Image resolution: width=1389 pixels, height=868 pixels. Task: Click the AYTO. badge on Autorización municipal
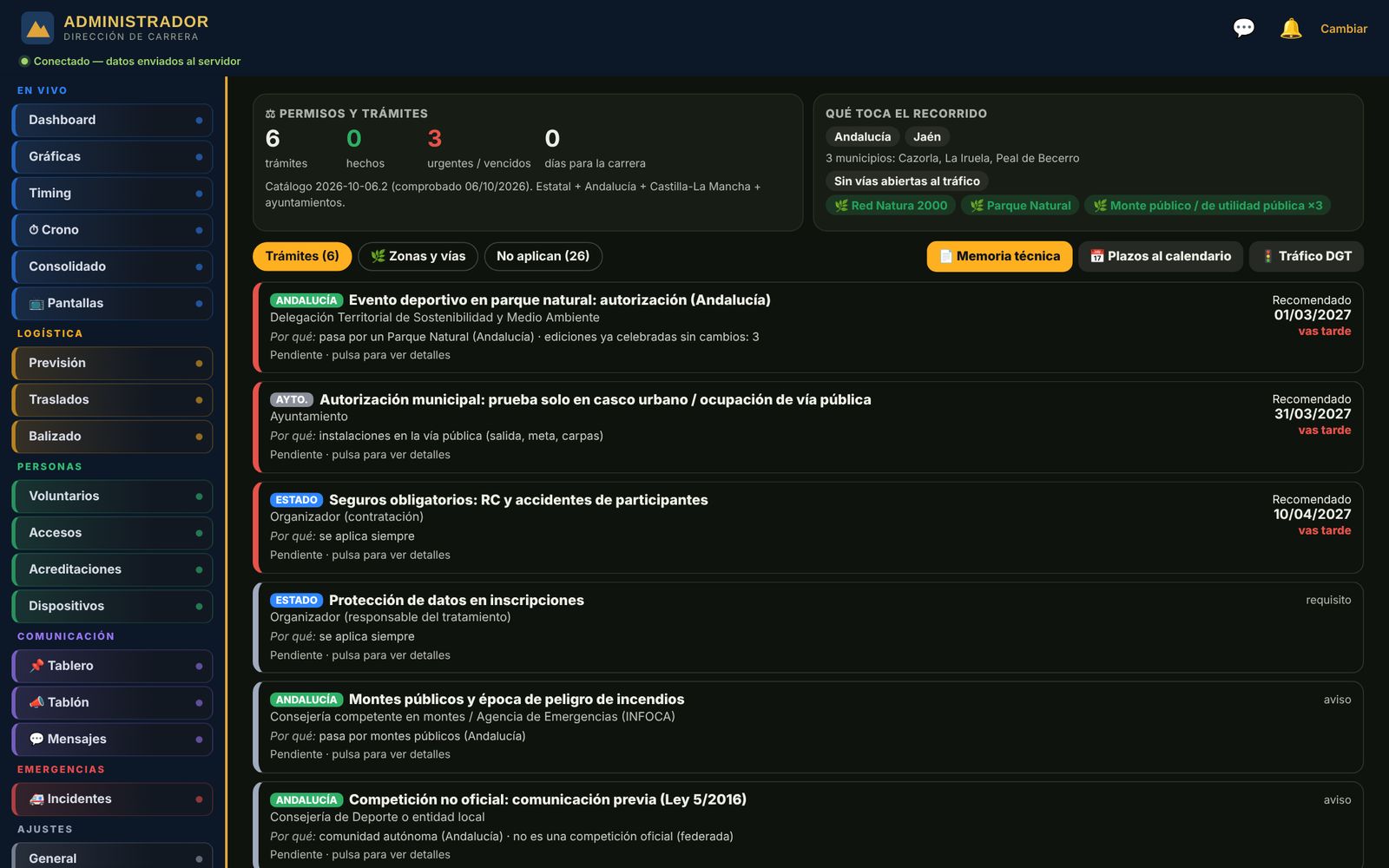pos(292,400)
